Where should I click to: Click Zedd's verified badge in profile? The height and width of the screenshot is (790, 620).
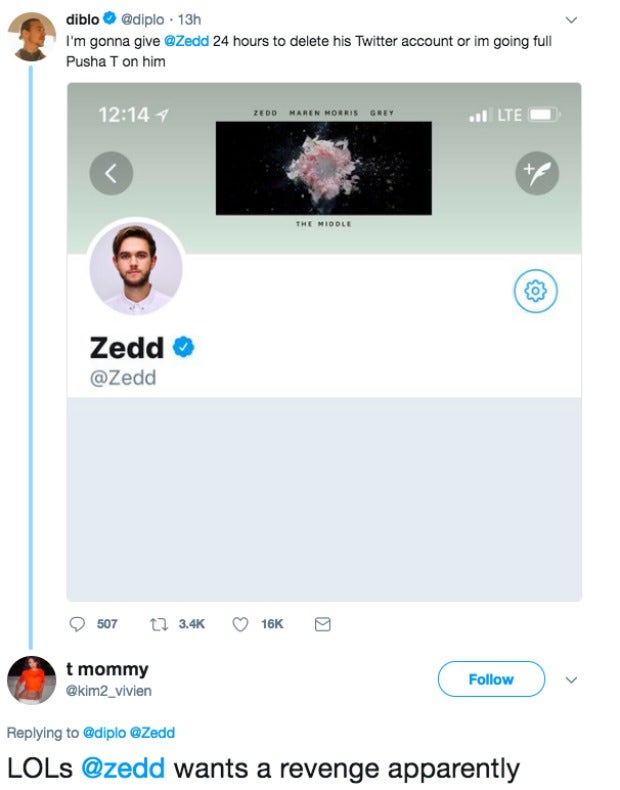point(184,347)
